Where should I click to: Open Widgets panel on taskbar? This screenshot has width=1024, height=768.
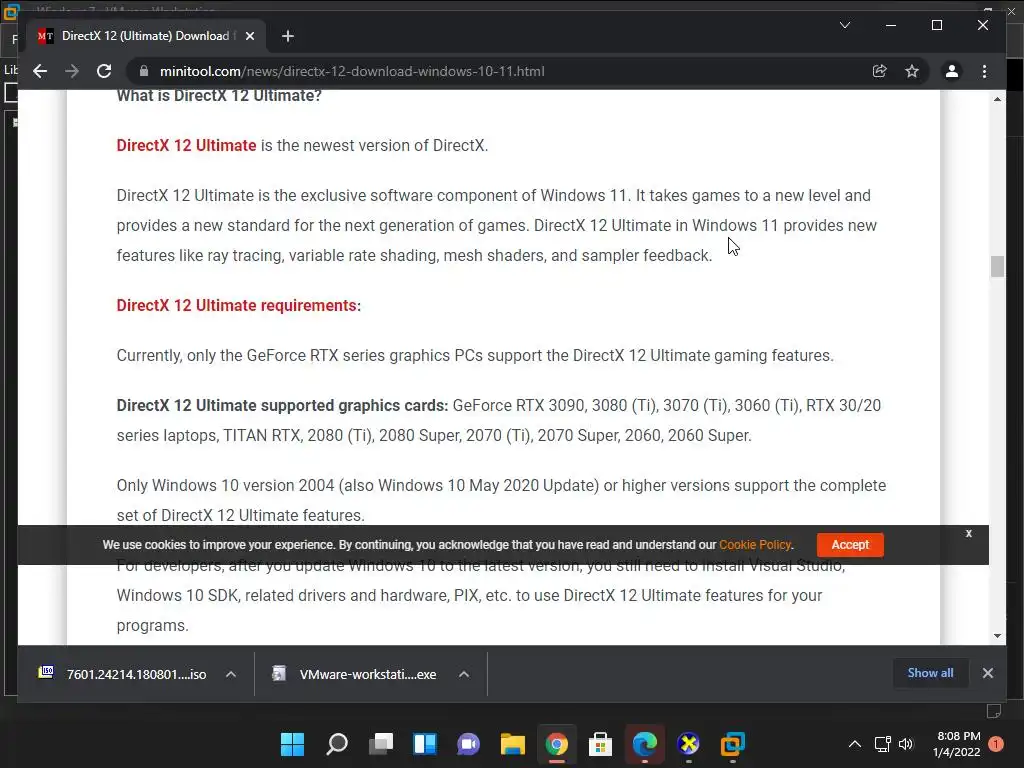tap(424, 744)
